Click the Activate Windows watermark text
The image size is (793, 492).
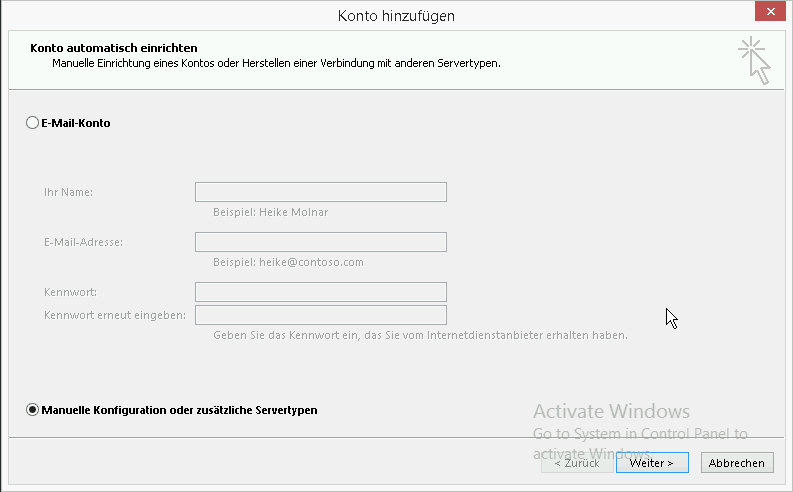point(611,411)
